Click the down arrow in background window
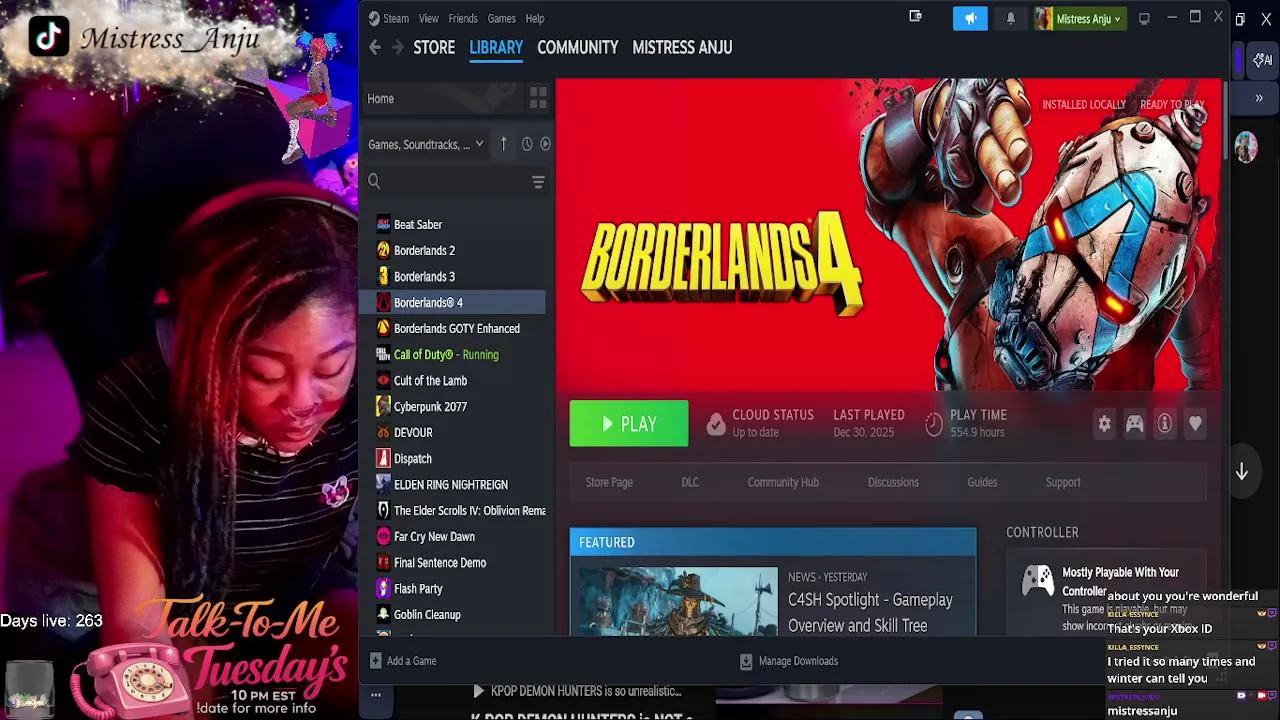 pos(1241,471)
